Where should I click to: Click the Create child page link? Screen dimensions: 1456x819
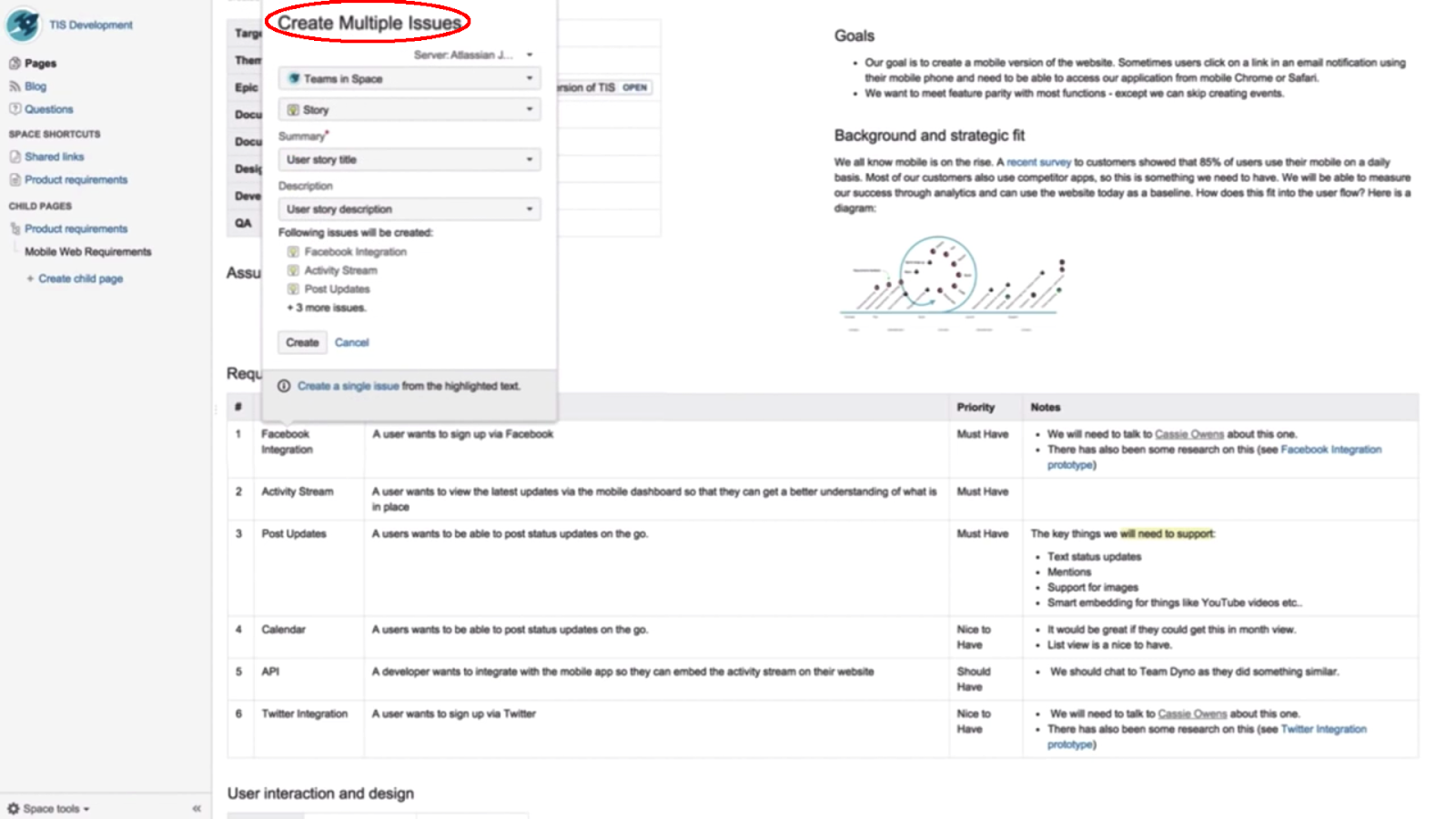pos(80,278)
